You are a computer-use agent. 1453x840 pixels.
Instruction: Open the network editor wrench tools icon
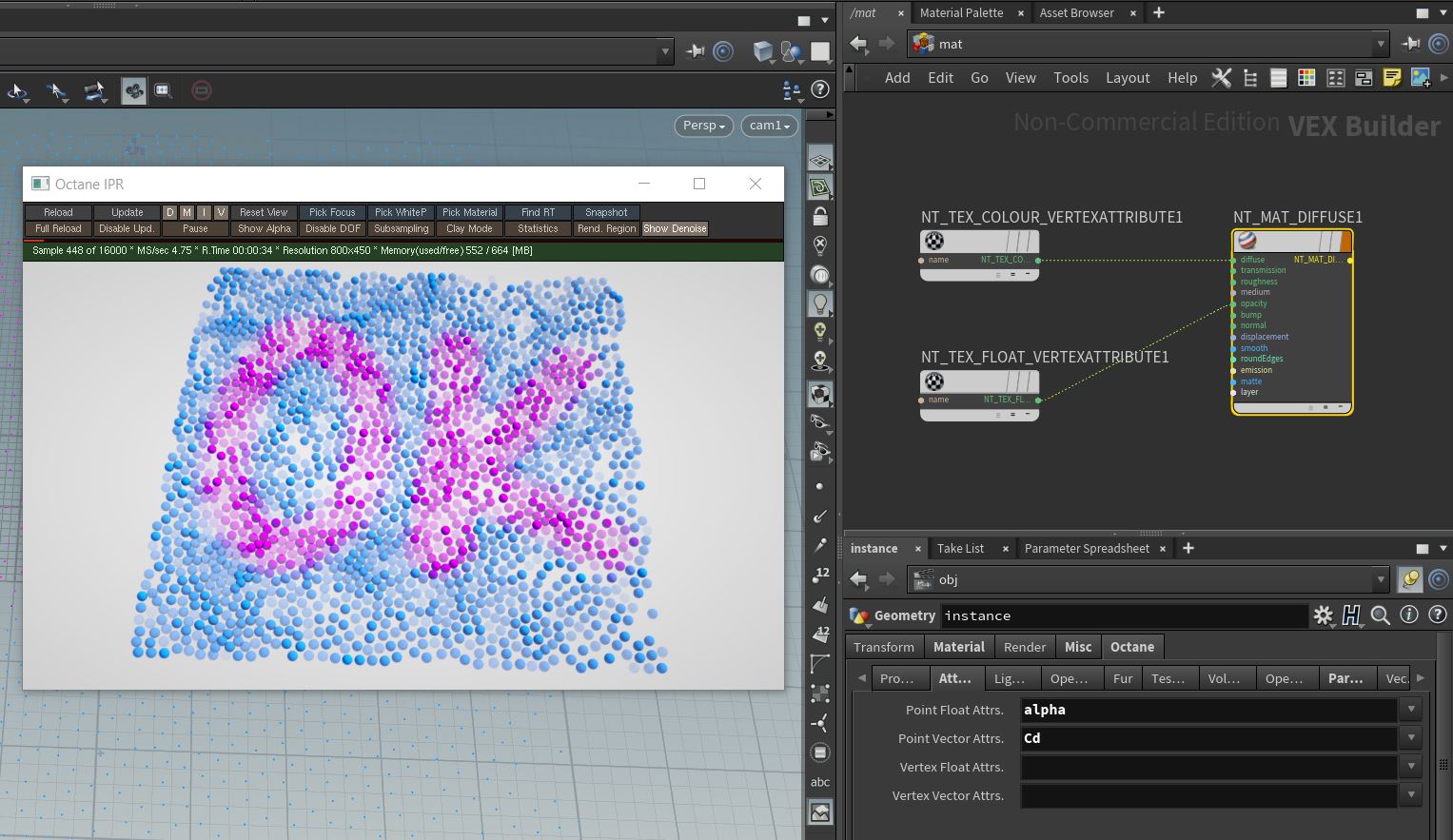pos(1221,78)
